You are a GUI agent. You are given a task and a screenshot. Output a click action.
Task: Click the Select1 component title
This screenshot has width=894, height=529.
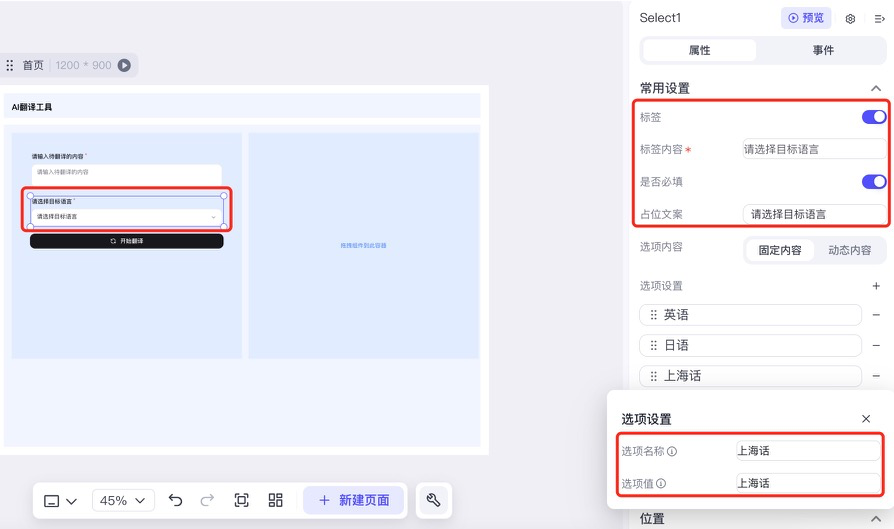[x=660, y=18]
